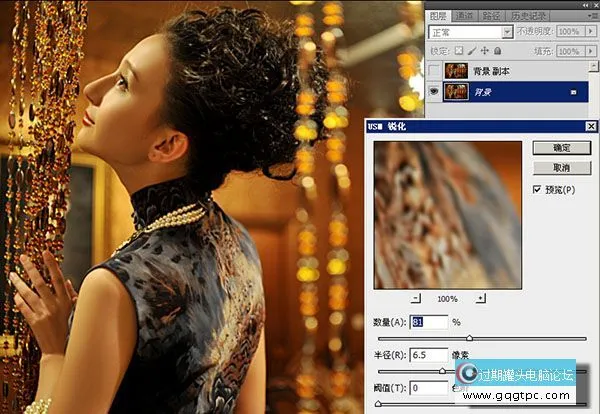
Task: Hide the 背景 layer using eye icon
Action: (433, 91)
